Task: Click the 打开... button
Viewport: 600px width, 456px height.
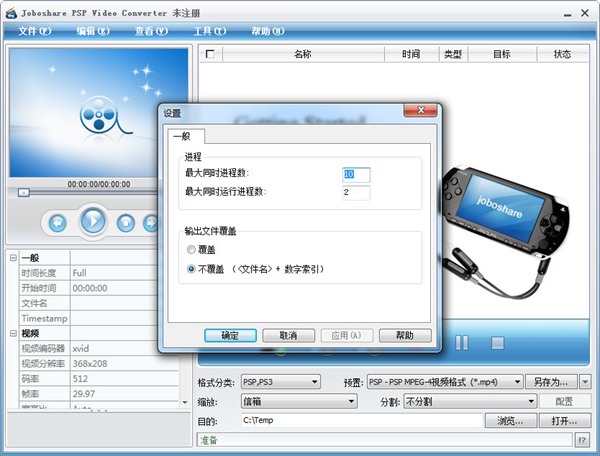Action: (564, 421)
